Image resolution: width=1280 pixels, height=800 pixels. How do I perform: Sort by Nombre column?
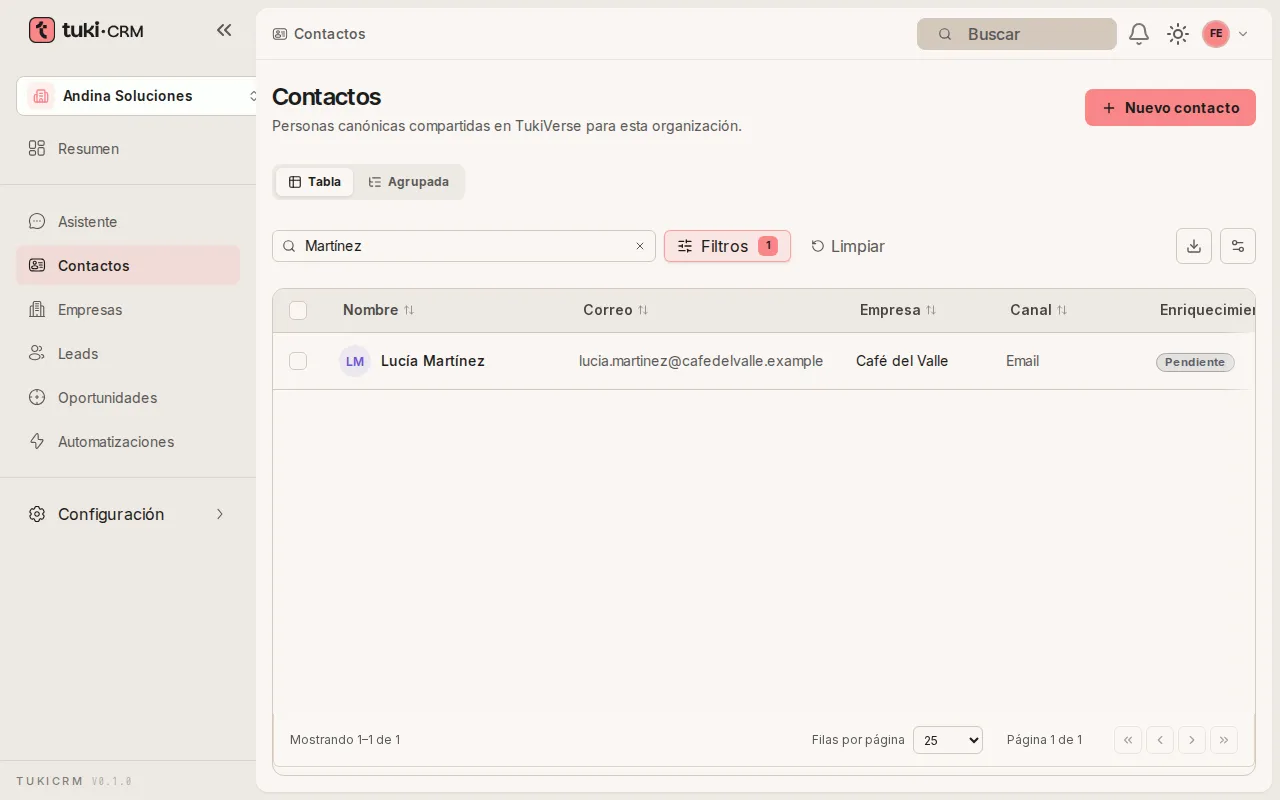tap(378, 310)
